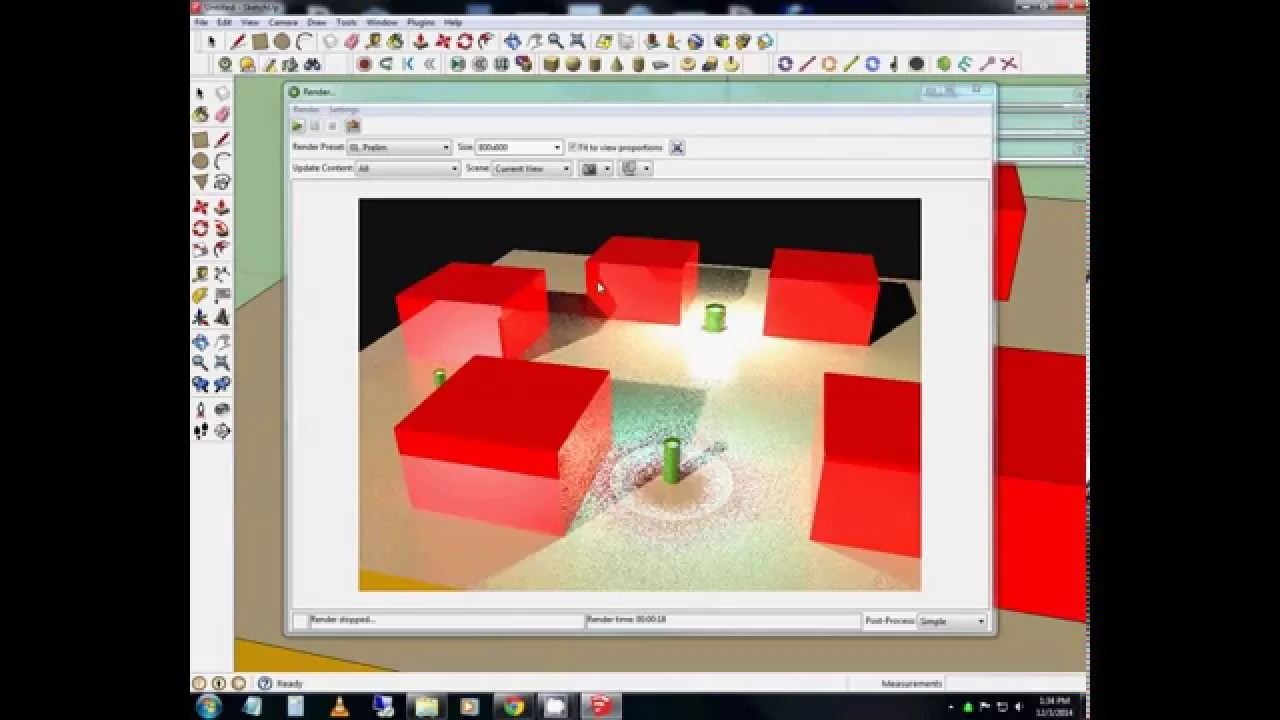The height and width of the screenshot is (720, 1280).
Task: Select the Rectangle tool in left toolbar
Action: [x=200, y=140]
